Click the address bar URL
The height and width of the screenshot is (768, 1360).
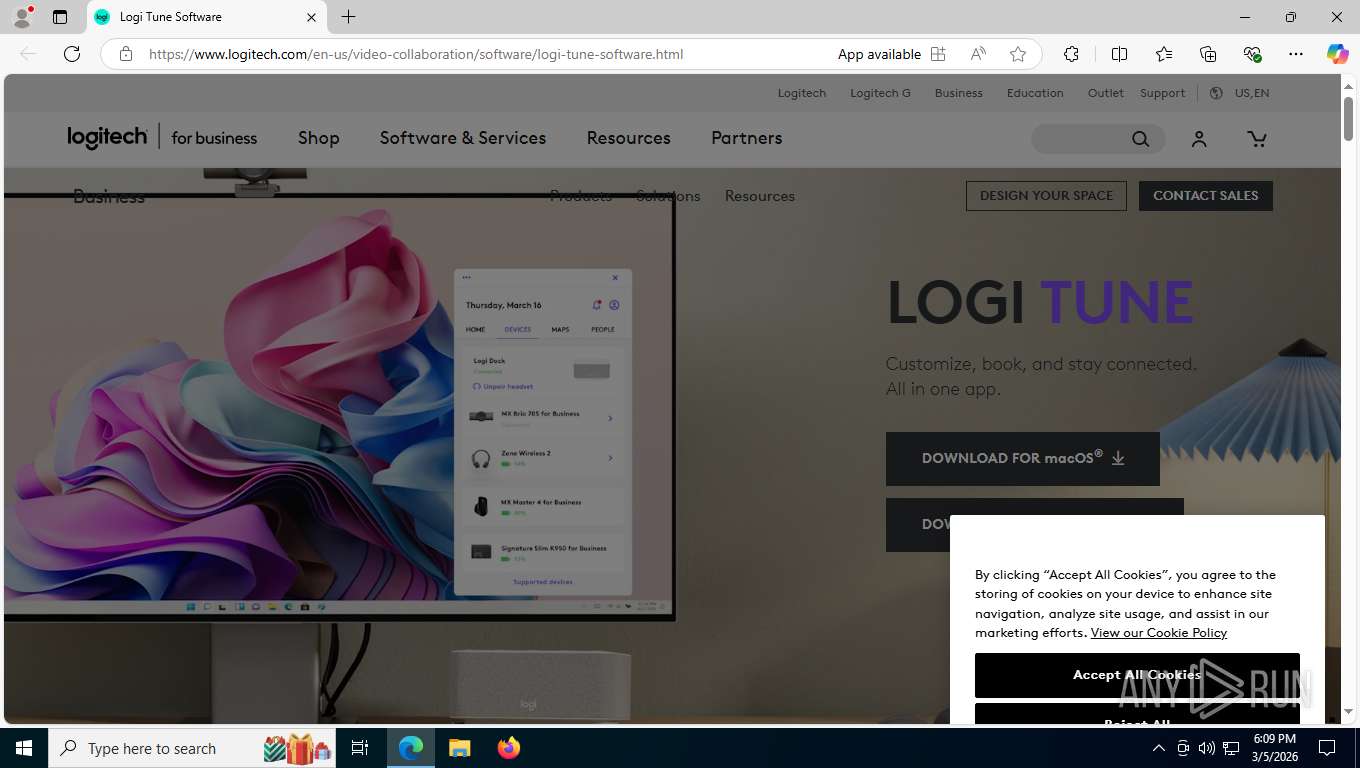416,54
